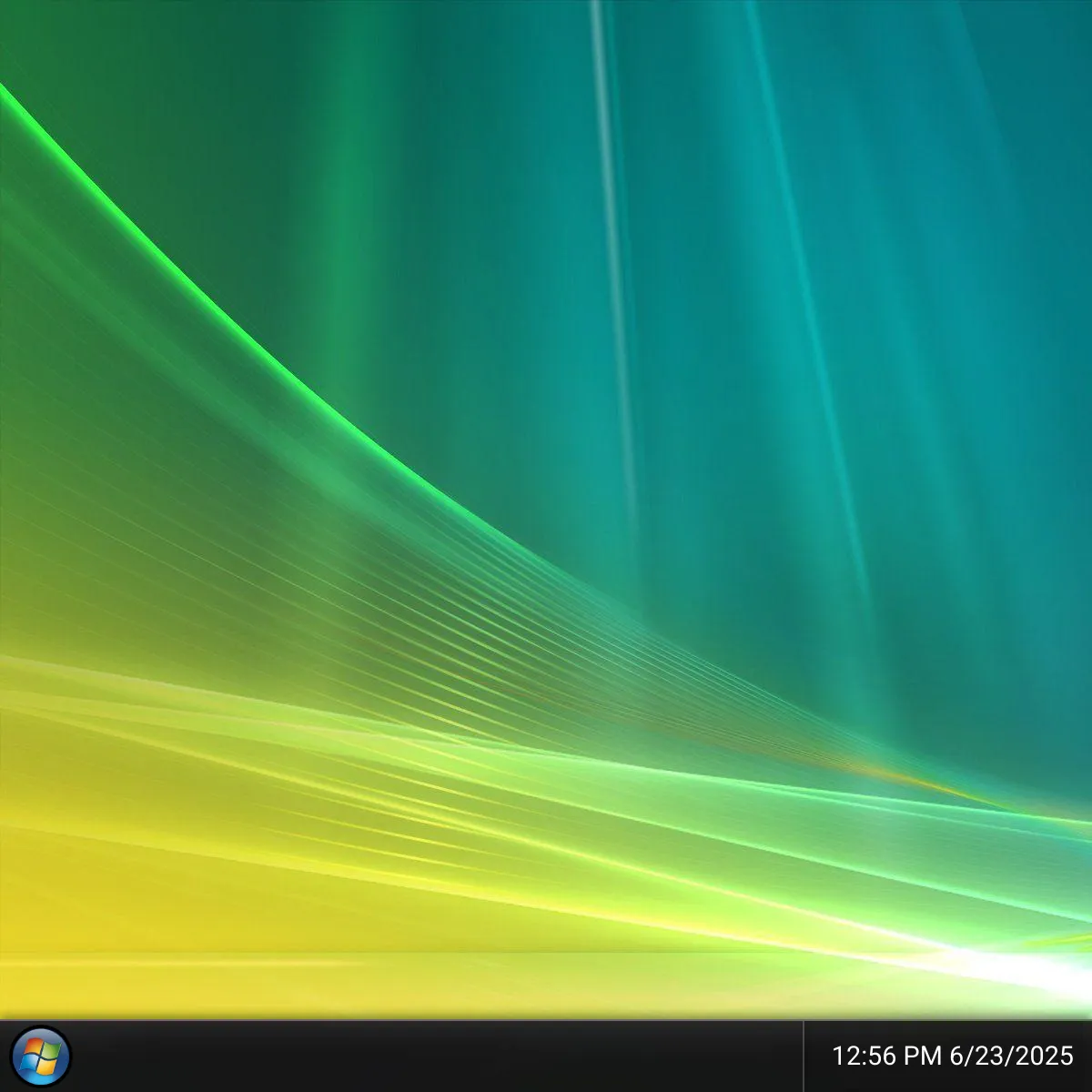
Task: Click the center of the empty desktop
Action: [546, 510]
